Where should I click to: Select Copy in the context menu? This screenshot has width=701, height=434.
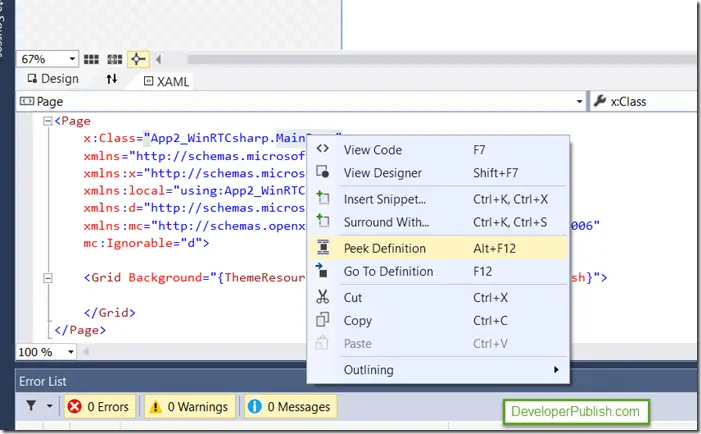coord(438,321)
